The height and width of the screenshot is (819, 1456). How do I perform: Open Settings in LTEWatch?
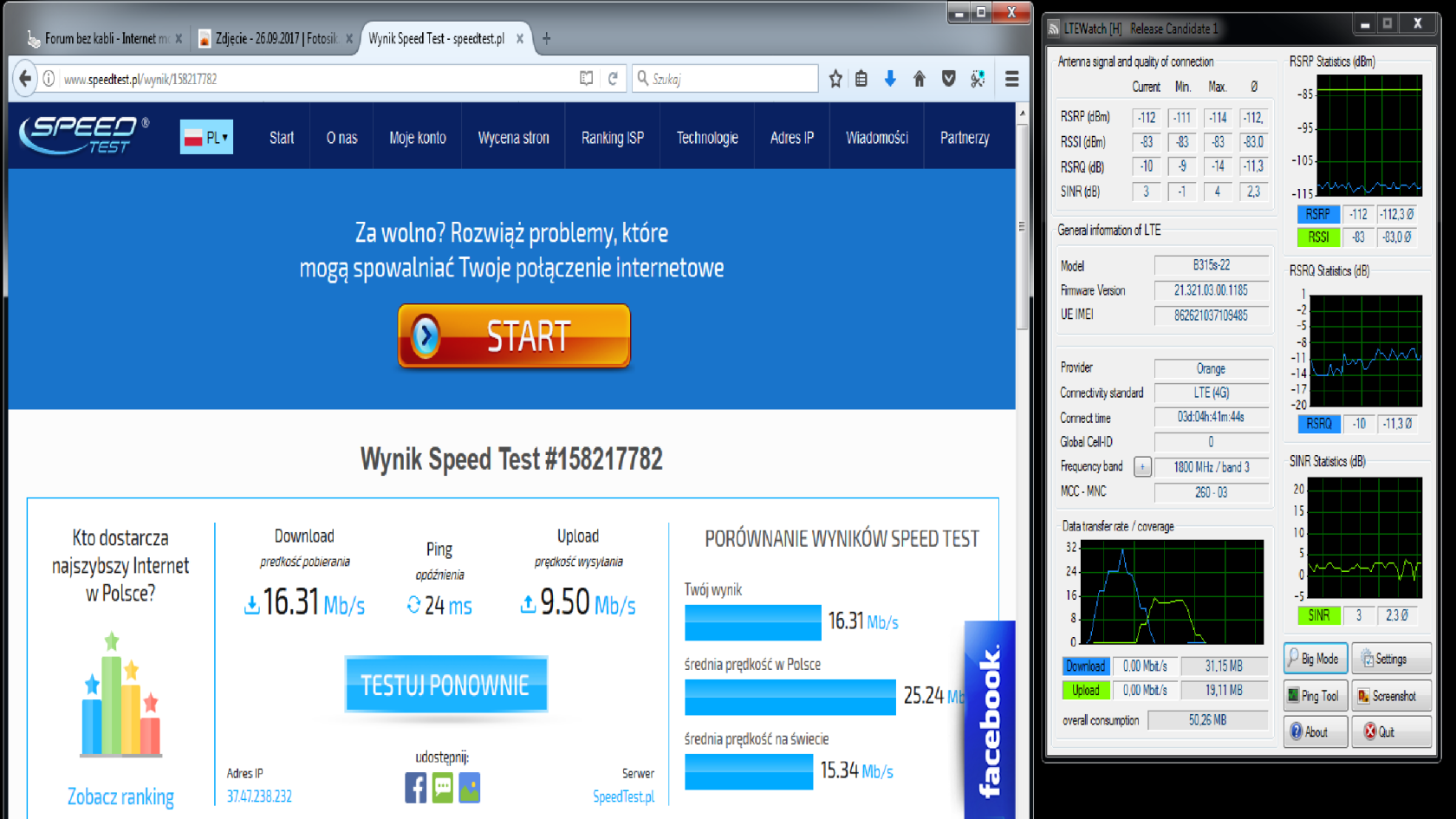1390,659
